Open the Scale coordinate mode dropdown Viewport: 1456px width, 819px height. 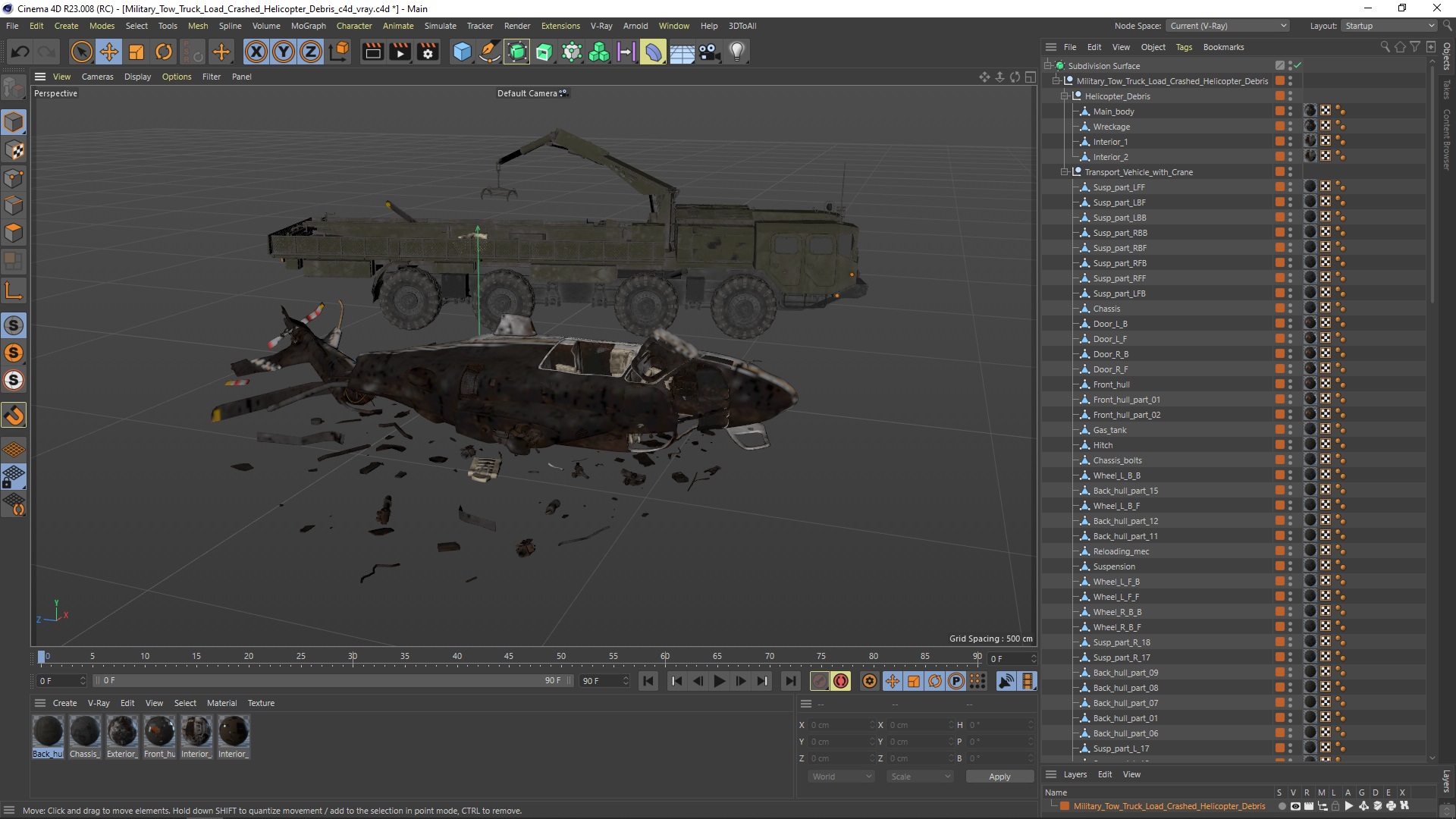pyautogui.click(x=920, y=777)
